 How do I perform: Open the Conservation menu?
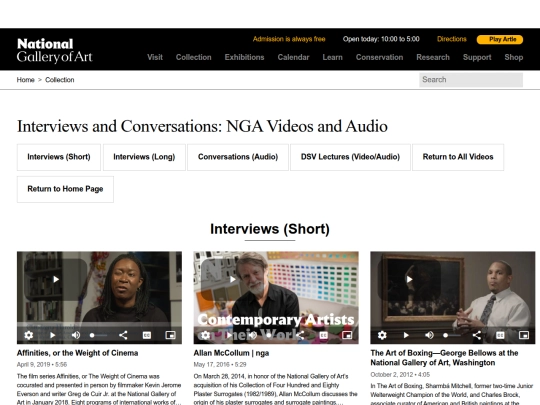tap(380, 57)
